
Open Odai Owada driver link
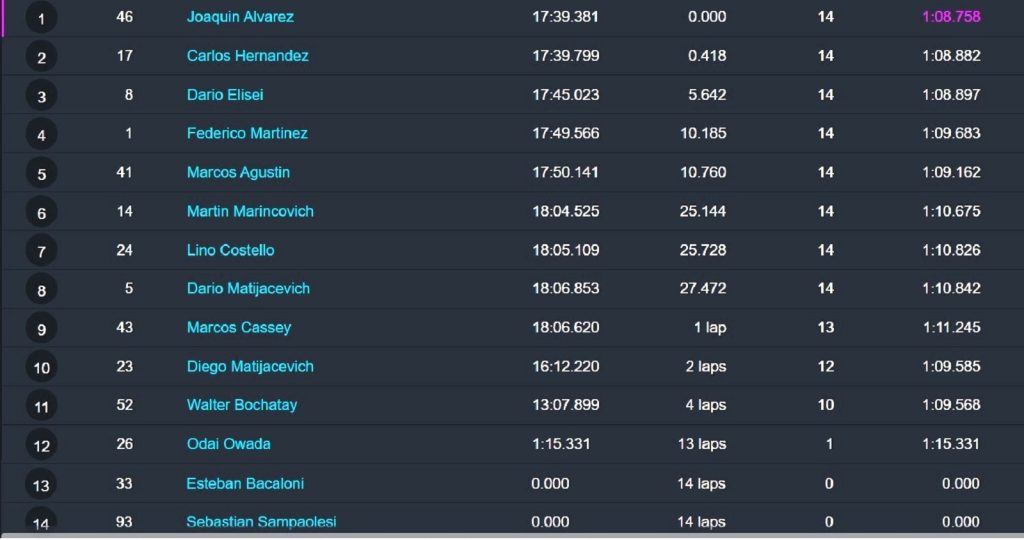[x=229, y=444]
